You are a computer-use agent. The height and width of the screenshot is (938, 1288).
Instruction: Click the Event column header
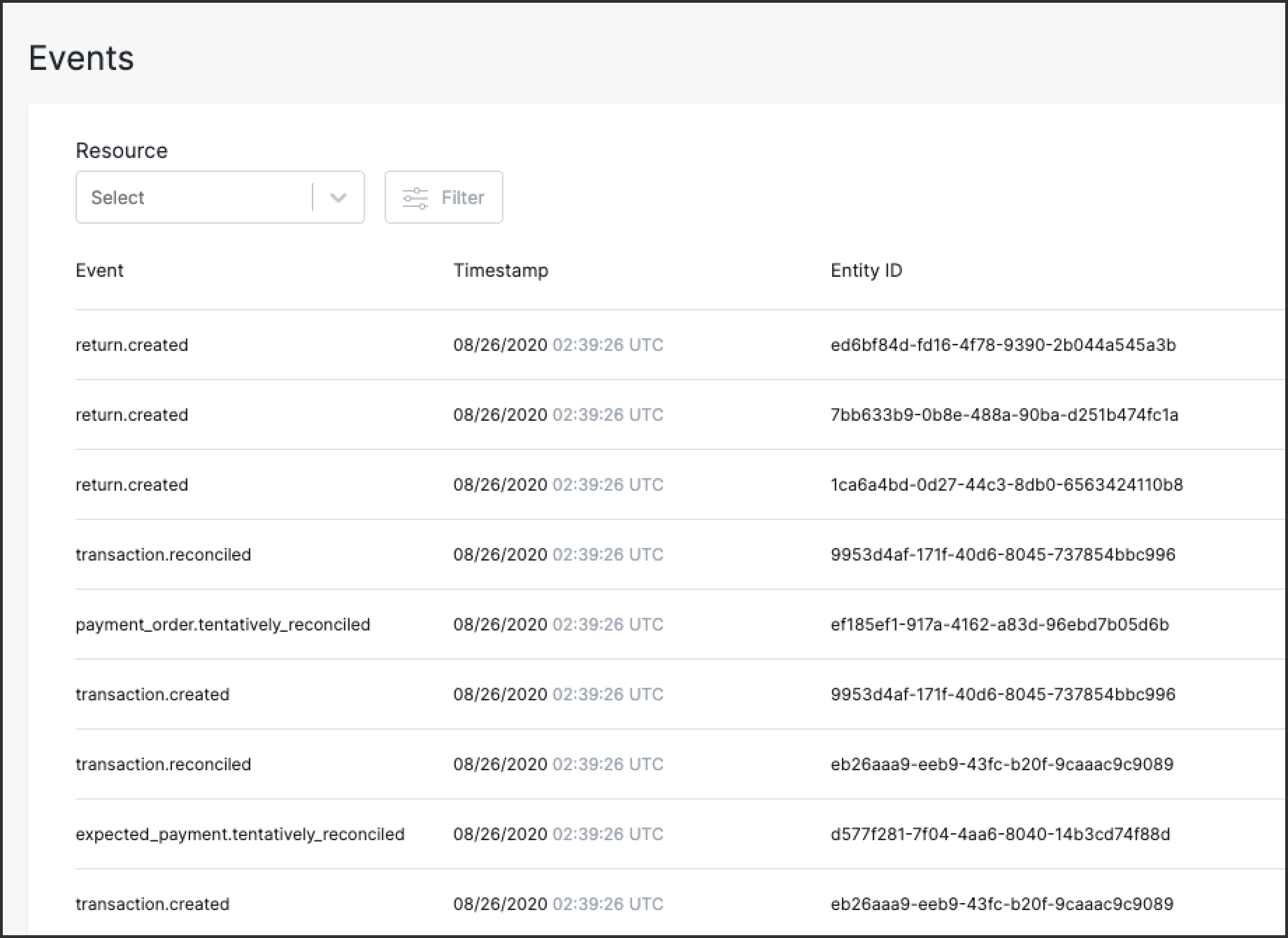(x=99, y=270)
